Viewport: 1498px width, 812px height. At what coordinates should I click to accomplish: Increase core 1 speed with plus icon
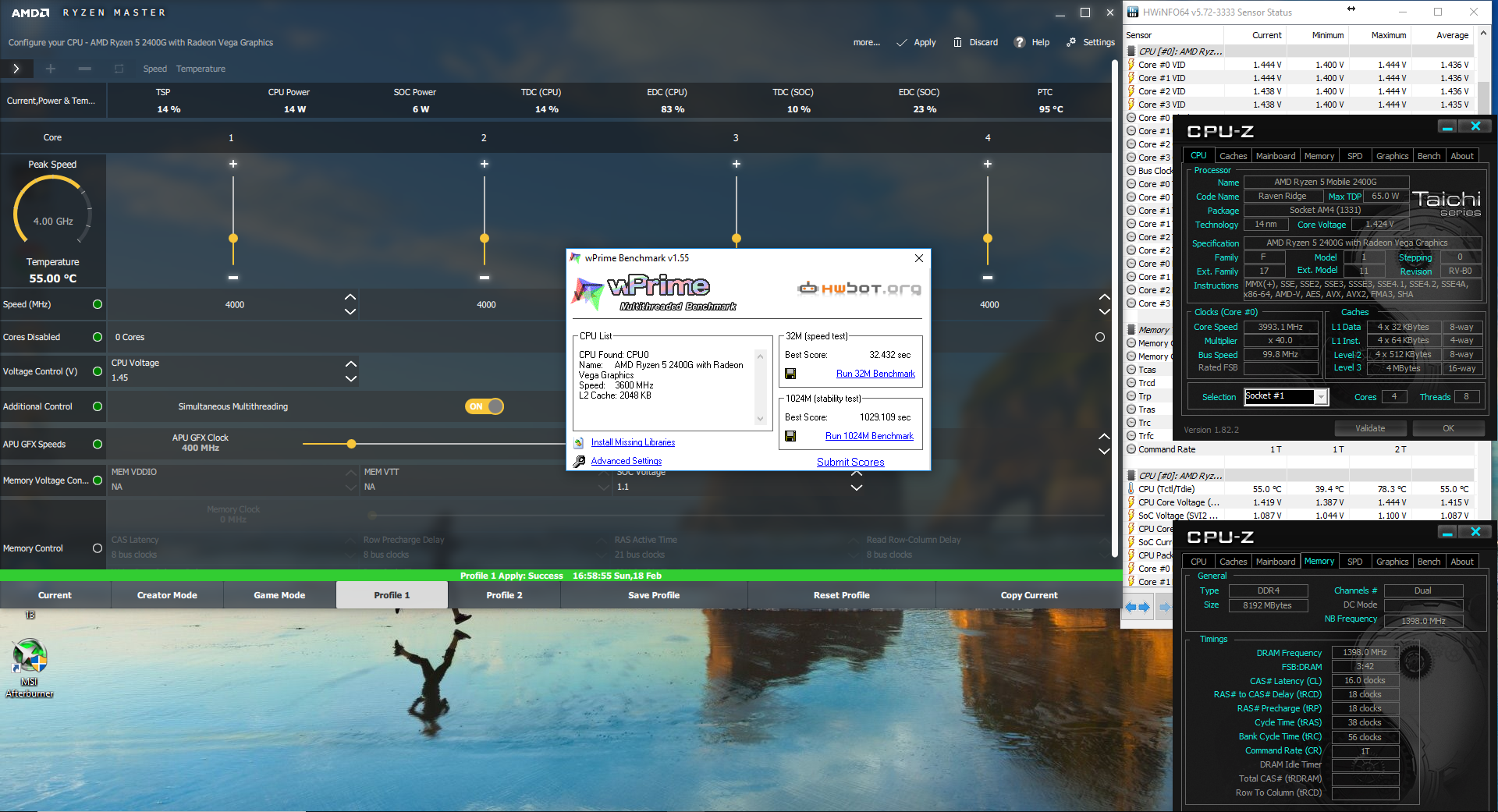[233, 164]
